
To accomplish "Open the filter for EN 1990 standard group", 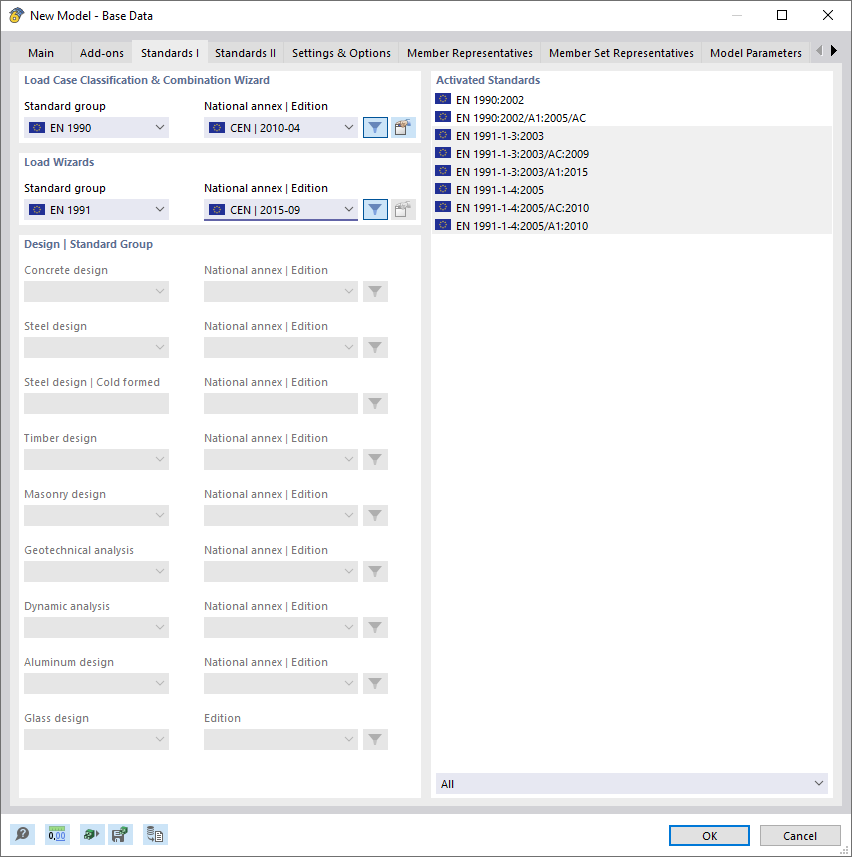I will point(375,127).
